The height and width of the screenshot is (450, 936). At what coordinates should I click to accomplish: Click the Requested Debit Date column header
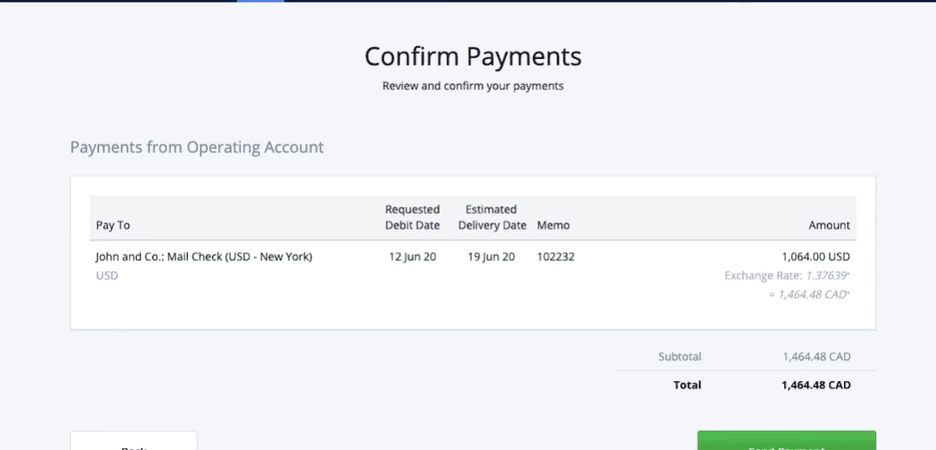click(x=412, y=217)
